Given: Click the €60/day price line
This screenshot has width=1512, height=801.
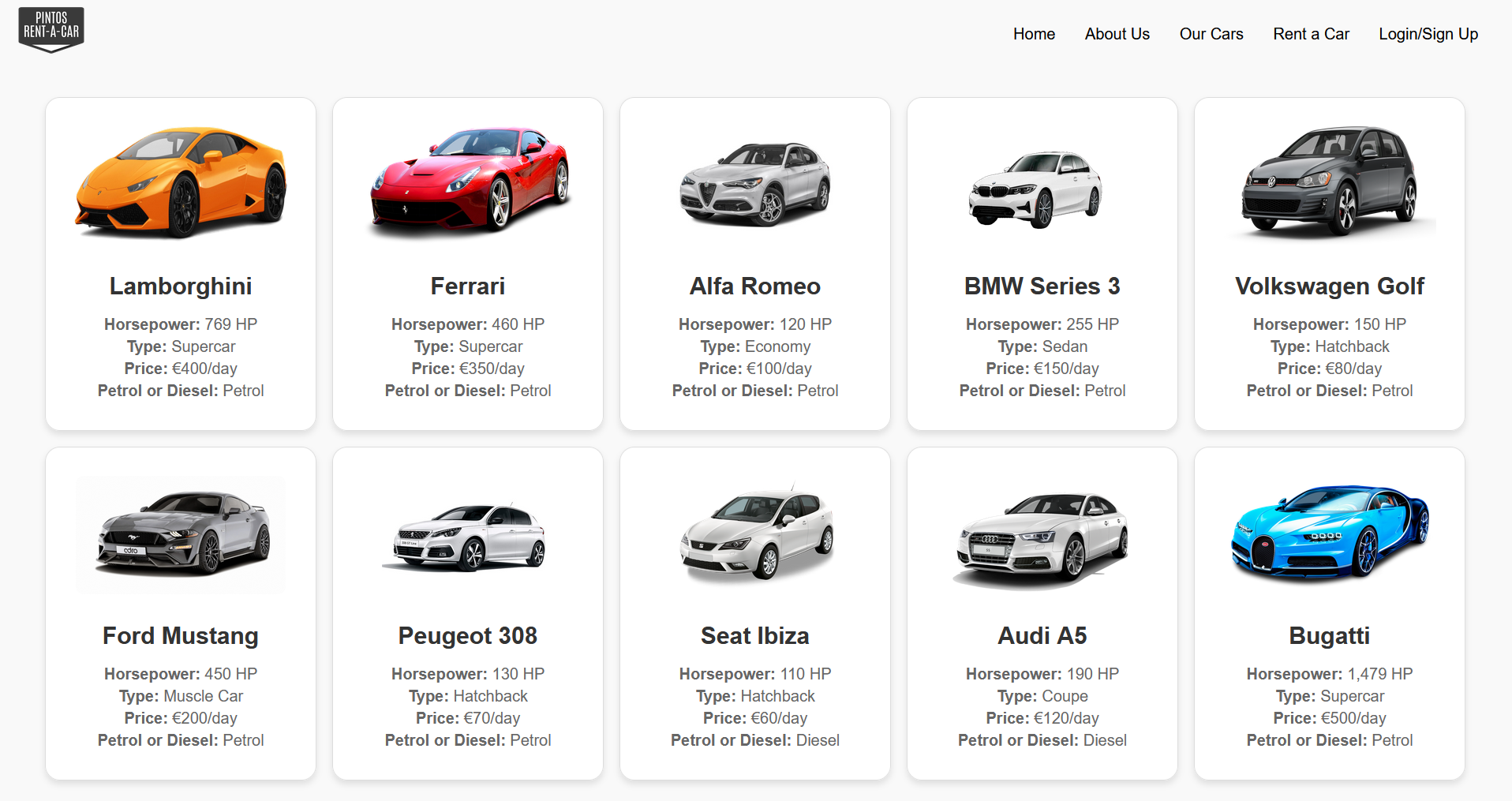Looking at the screenshot, I should 755,718.
